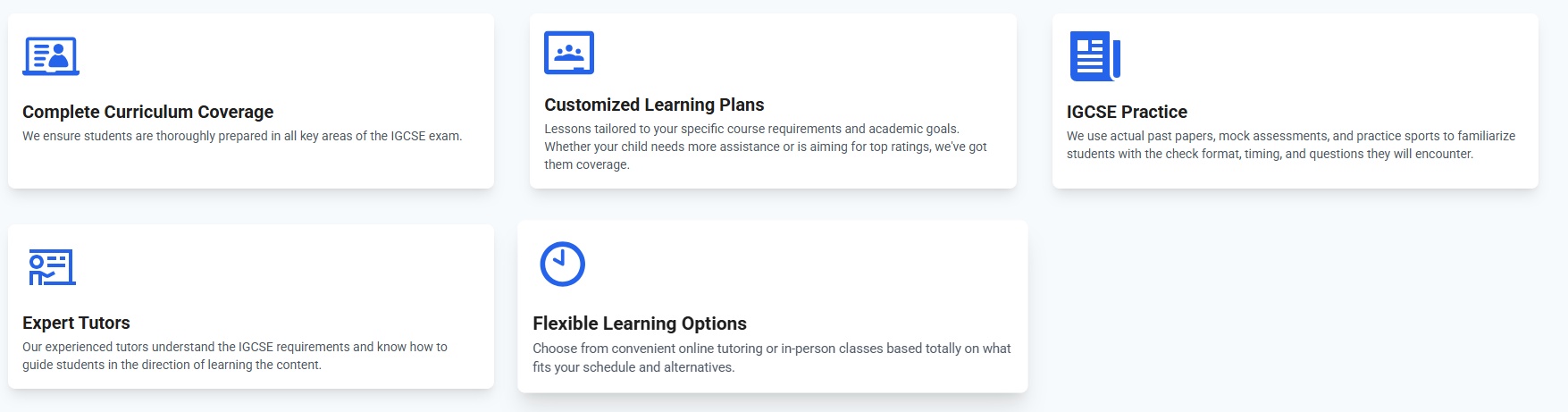
Task: Open the IGCSE Practice heading
Action: pyautogui.click(x=1127, y=112)
